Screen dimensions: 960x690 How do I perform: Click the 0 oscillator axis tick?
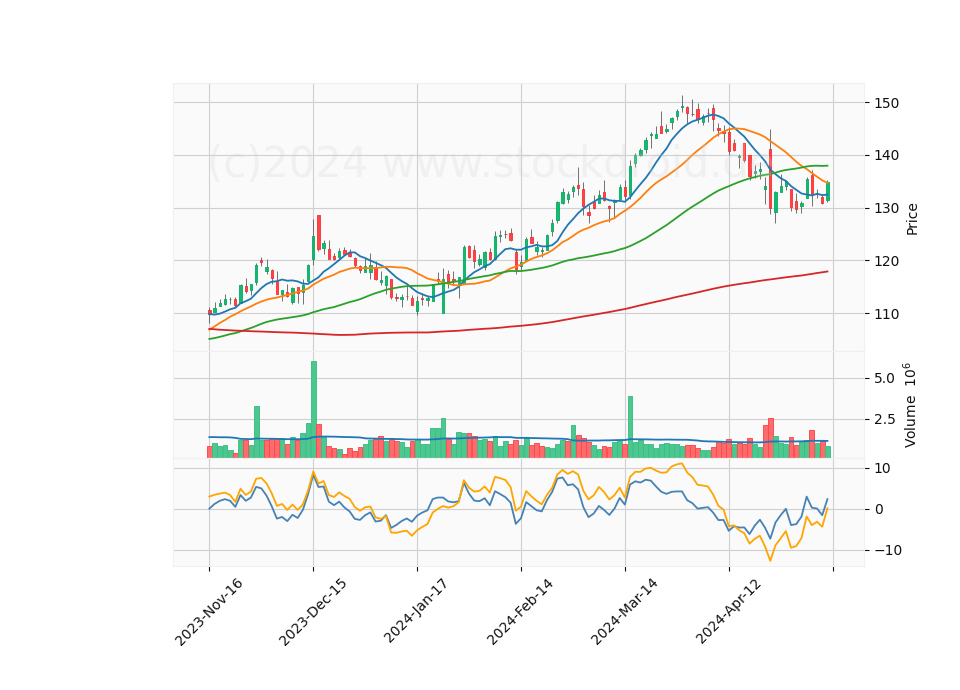879,509
